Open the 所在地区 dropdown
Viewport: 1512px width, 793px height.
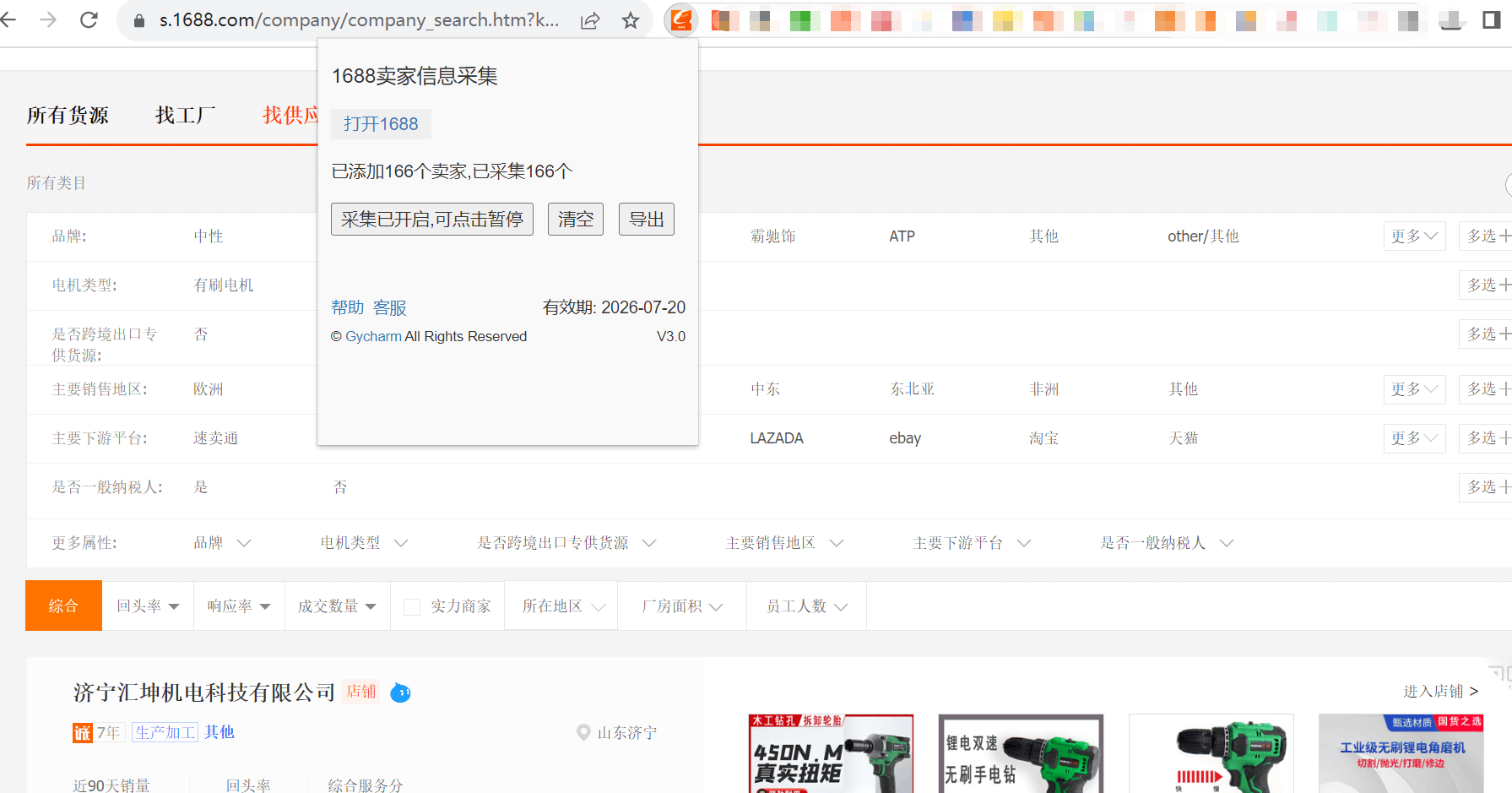(563, 606)
